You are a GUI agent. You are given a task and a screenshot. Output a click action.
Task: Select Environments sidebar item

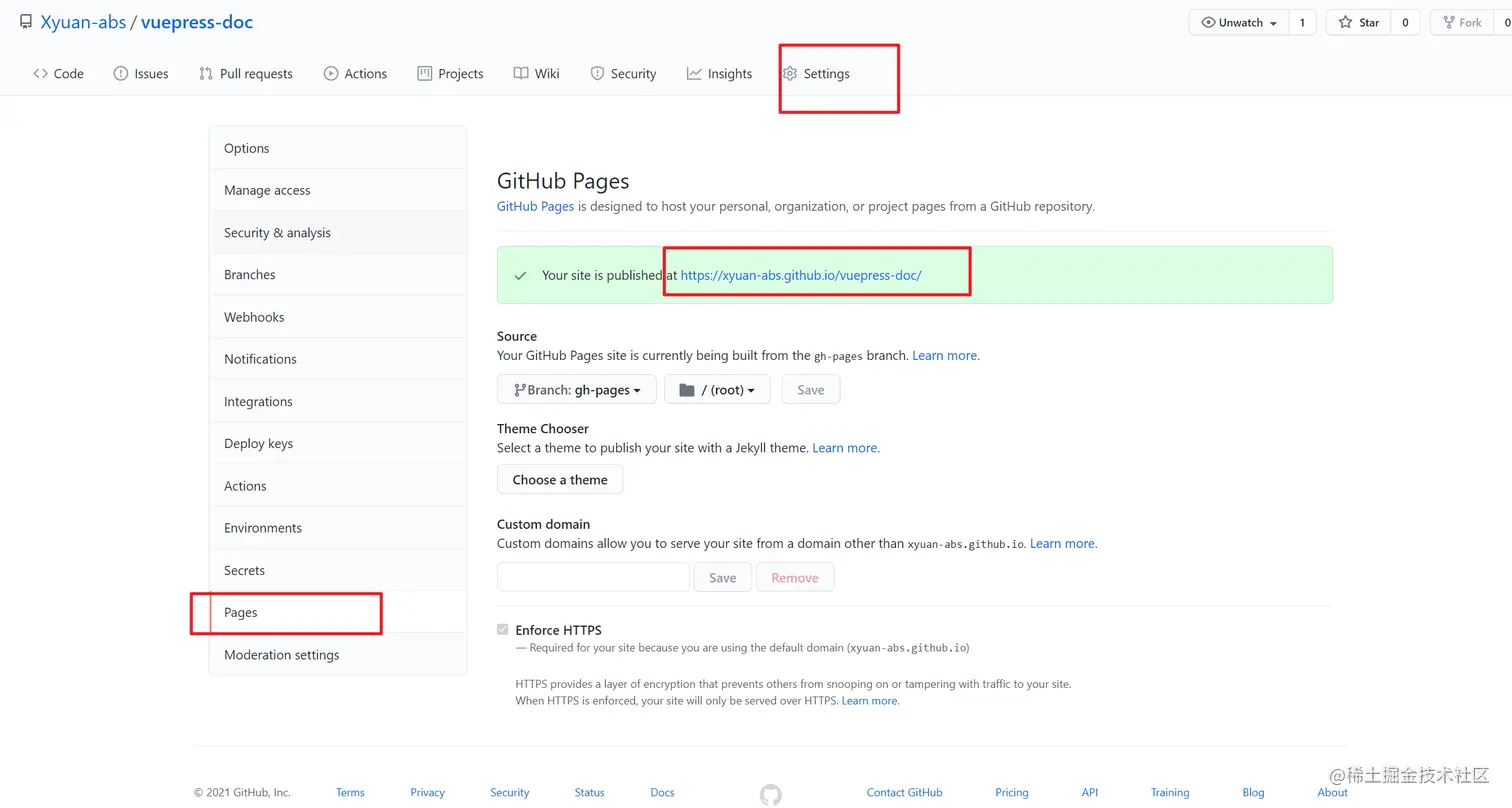click(338, 528)
